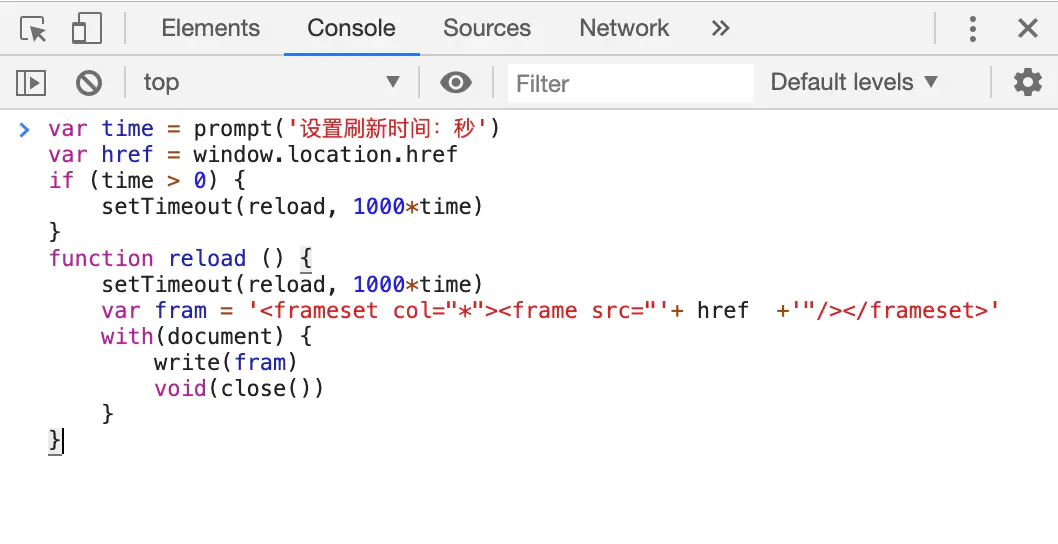The image size is (1058, 544).
Task: Activate the inspect element picker
Action: click(x=34, y=29)
